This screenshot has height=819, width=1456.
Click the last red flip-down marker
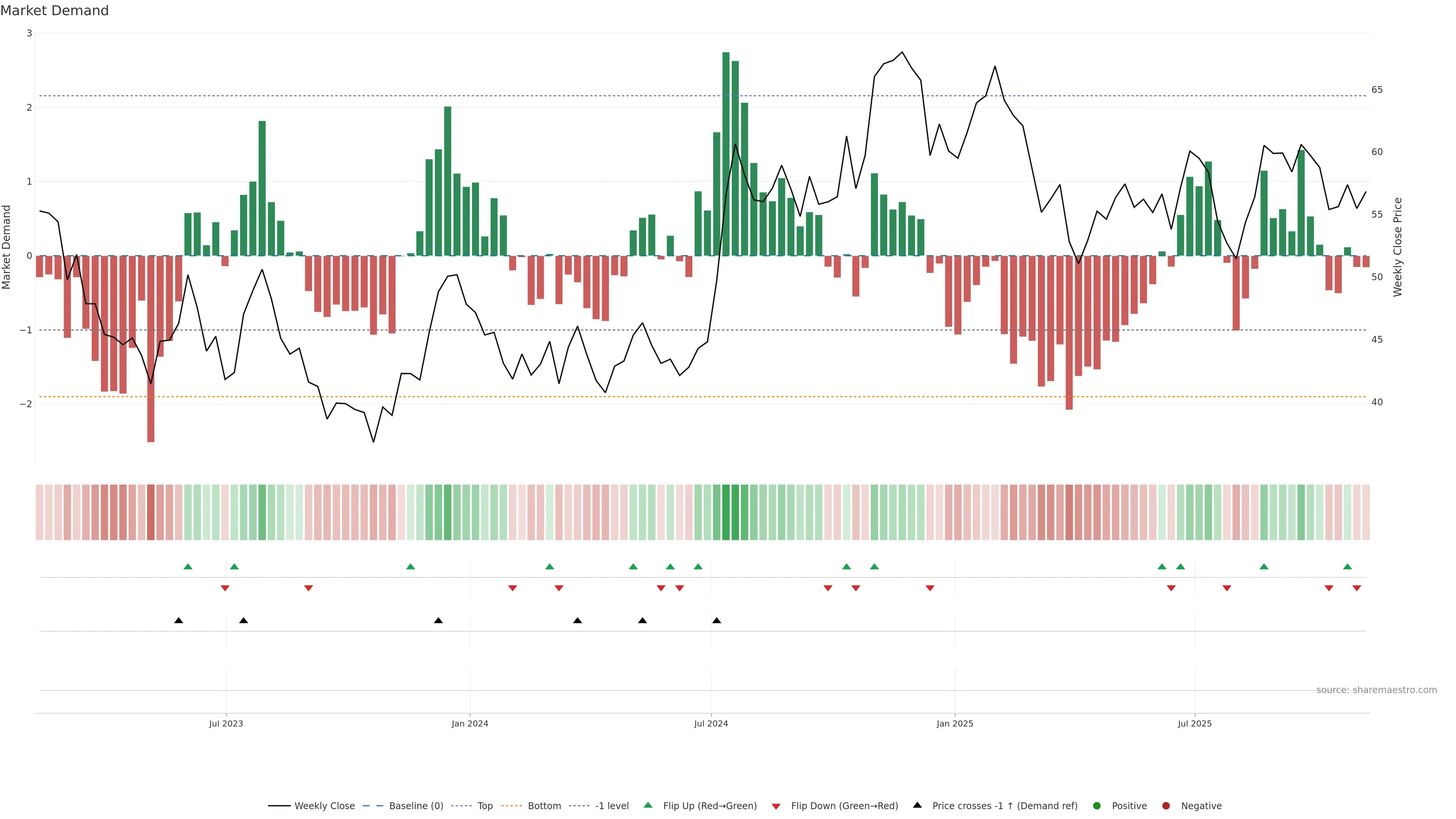coord(1357,588)
